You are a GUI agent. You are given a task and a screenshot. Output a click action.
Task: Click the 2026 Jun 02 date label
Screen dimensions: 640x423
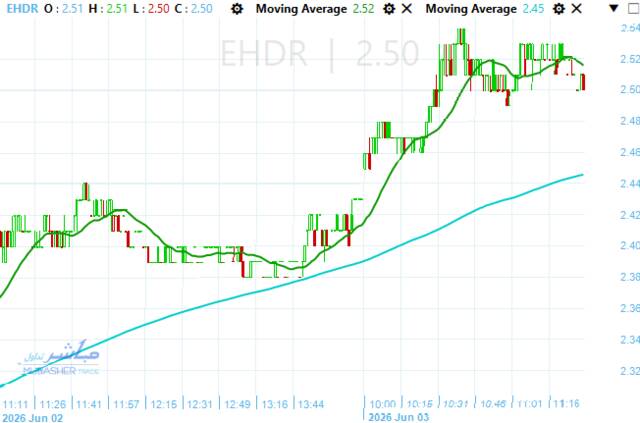[32, 418]
